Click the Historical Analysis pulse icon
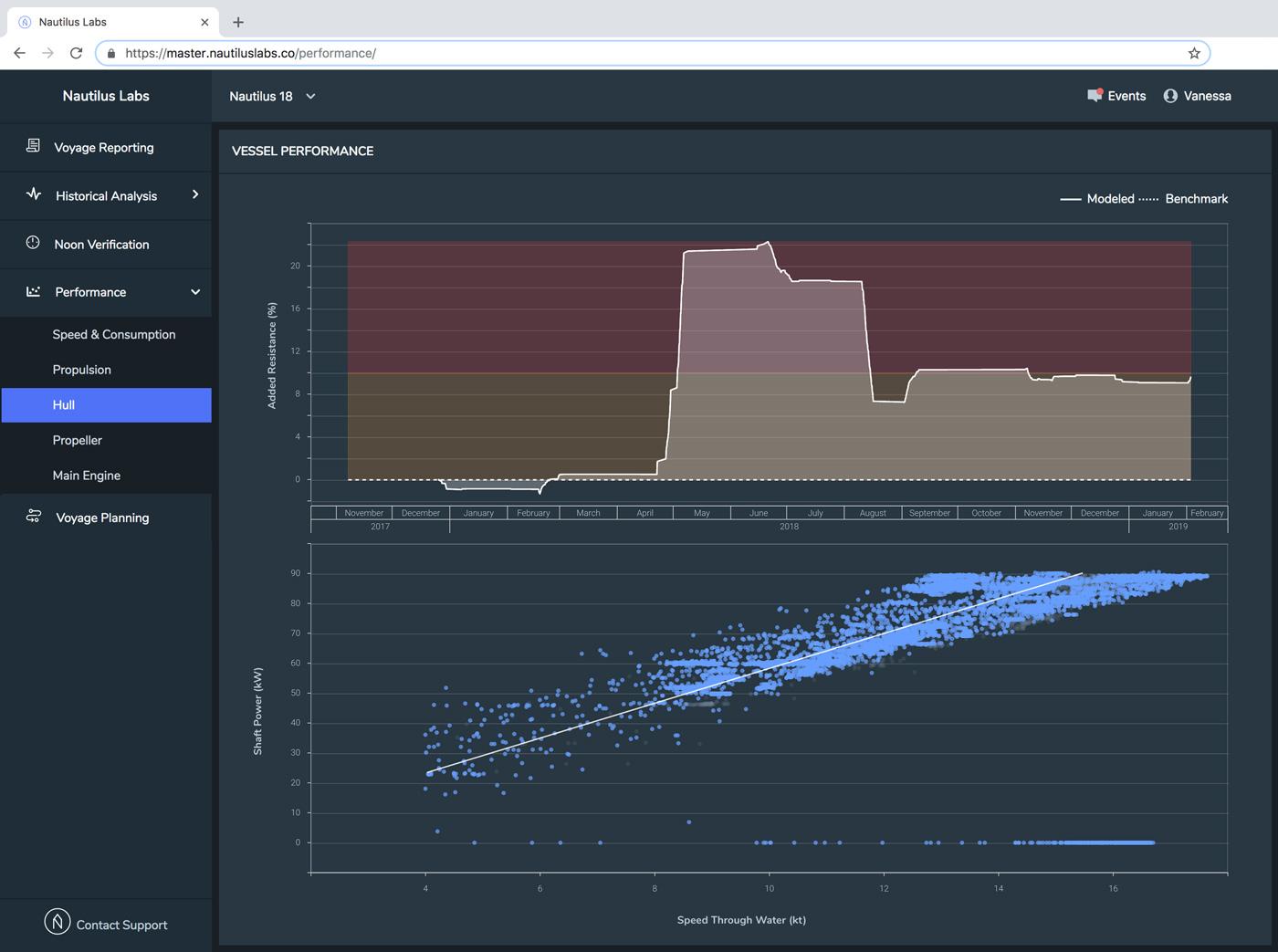The height and width of the screenshot is (952, 1278). coord(34,194)
